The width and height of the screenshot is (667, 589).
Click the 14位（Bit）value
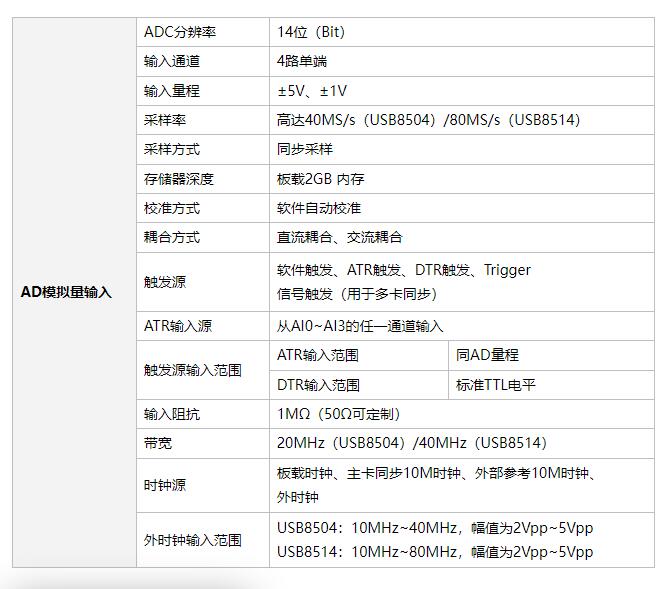(311, 32)
